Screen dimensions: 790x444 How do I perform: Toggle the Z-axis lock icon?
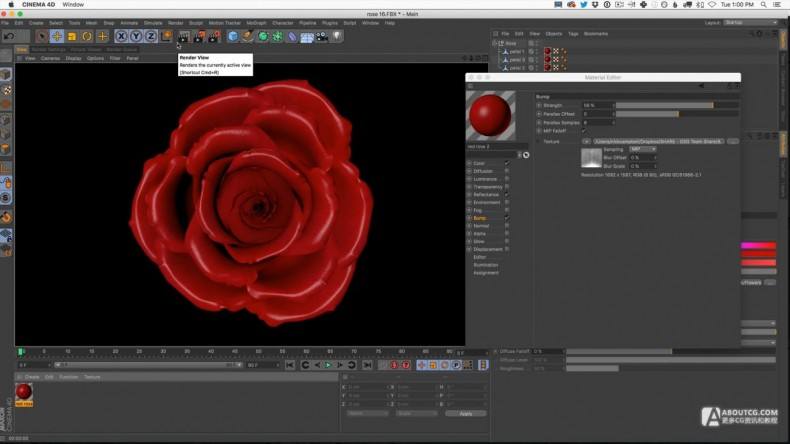click(151, 36)
